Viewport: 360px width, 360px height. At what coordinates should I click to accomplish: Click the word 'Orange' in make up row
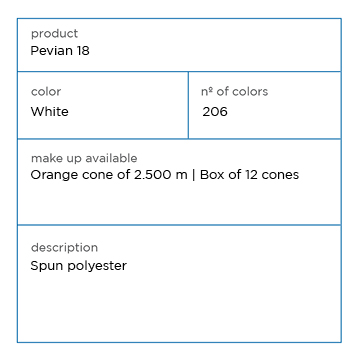click(x=53, y=175)
